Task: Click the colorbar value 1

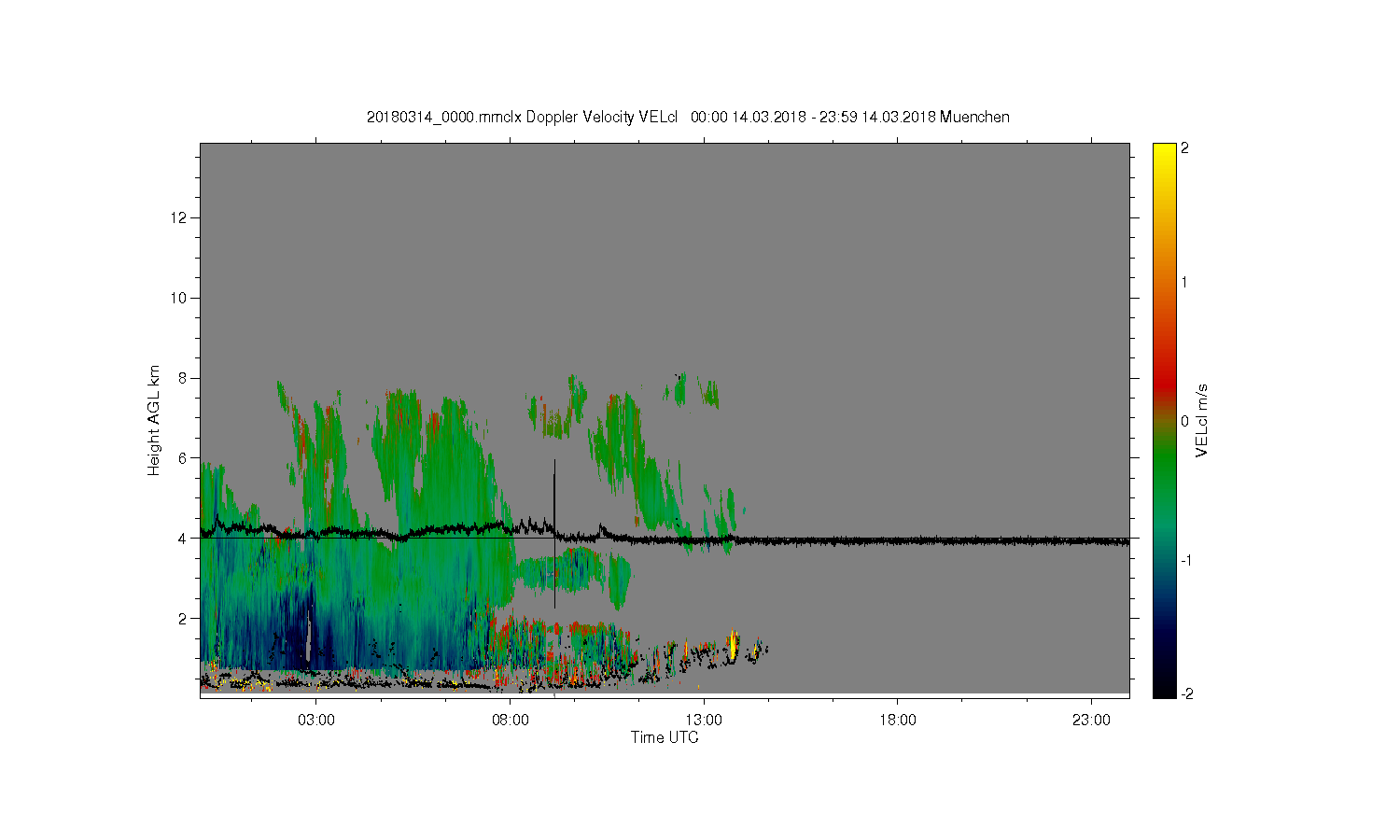Action: 1185,282
